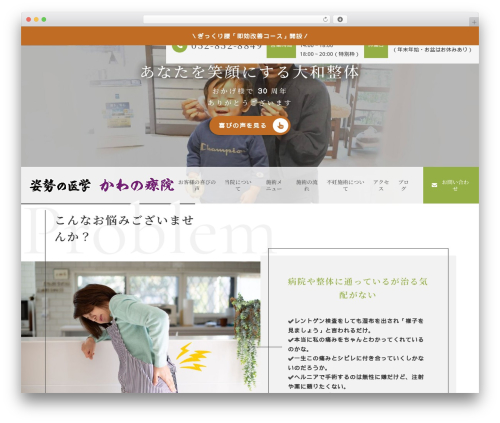Viewport: 500px width, 423px height.
Task: Open the 当院について menu item
Action: (238, 185)
